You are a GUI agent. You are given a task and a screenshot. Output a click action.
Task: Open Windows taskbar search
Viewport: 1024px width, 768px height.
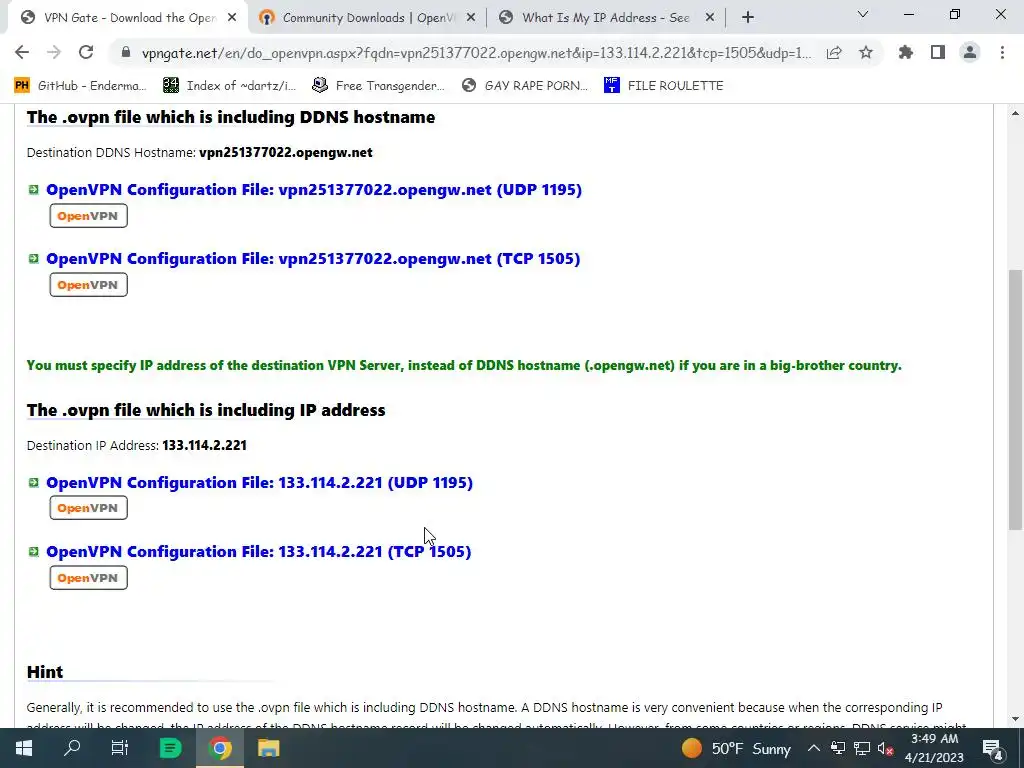(x=72, y=748)
